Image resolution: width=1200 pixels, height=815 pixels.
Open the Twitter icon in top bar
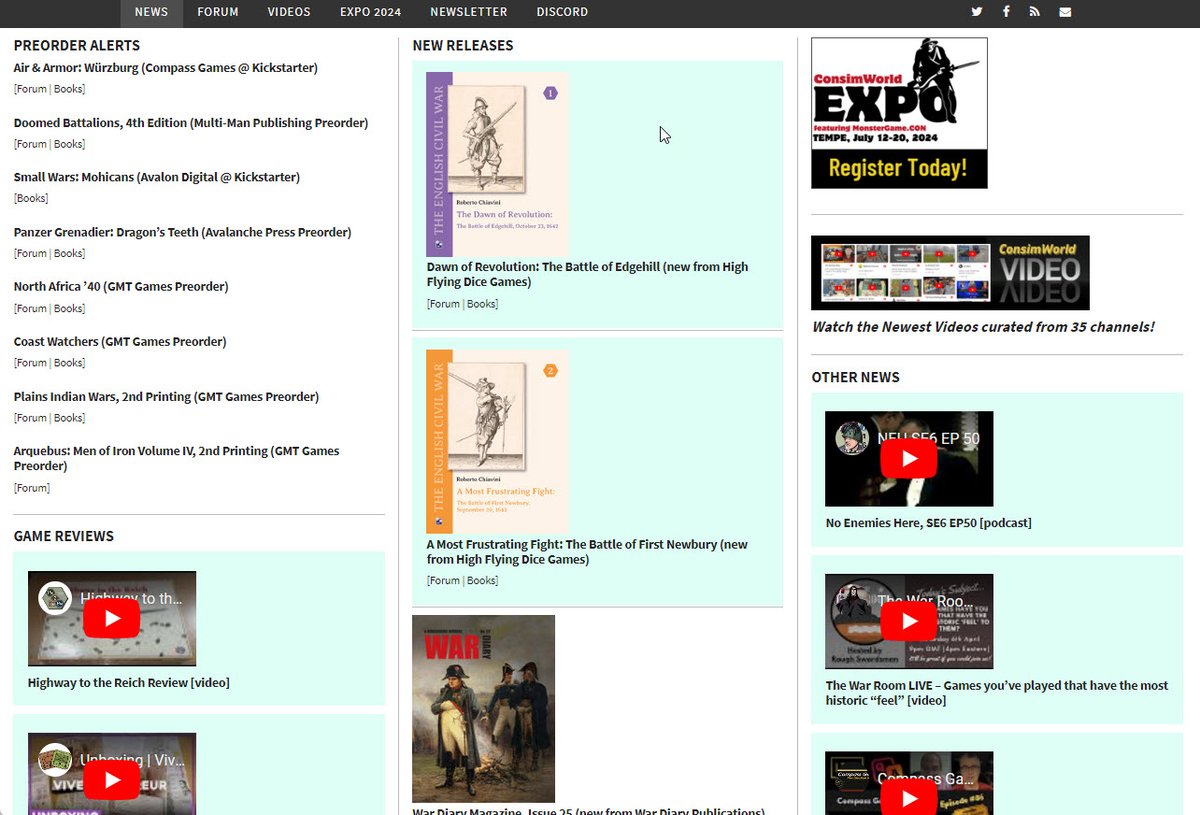(976, 12)
